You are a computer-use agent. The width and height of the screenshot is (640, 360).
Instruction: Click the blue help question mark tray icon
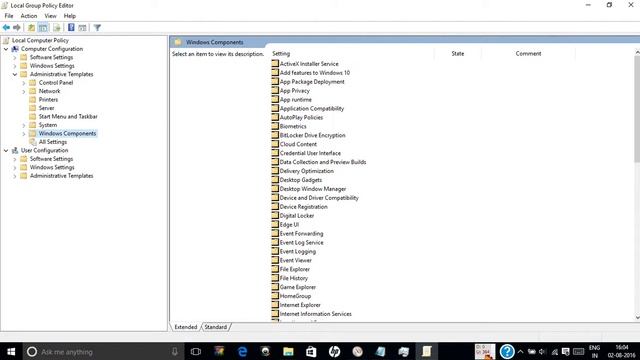click(x=507, y=351)
